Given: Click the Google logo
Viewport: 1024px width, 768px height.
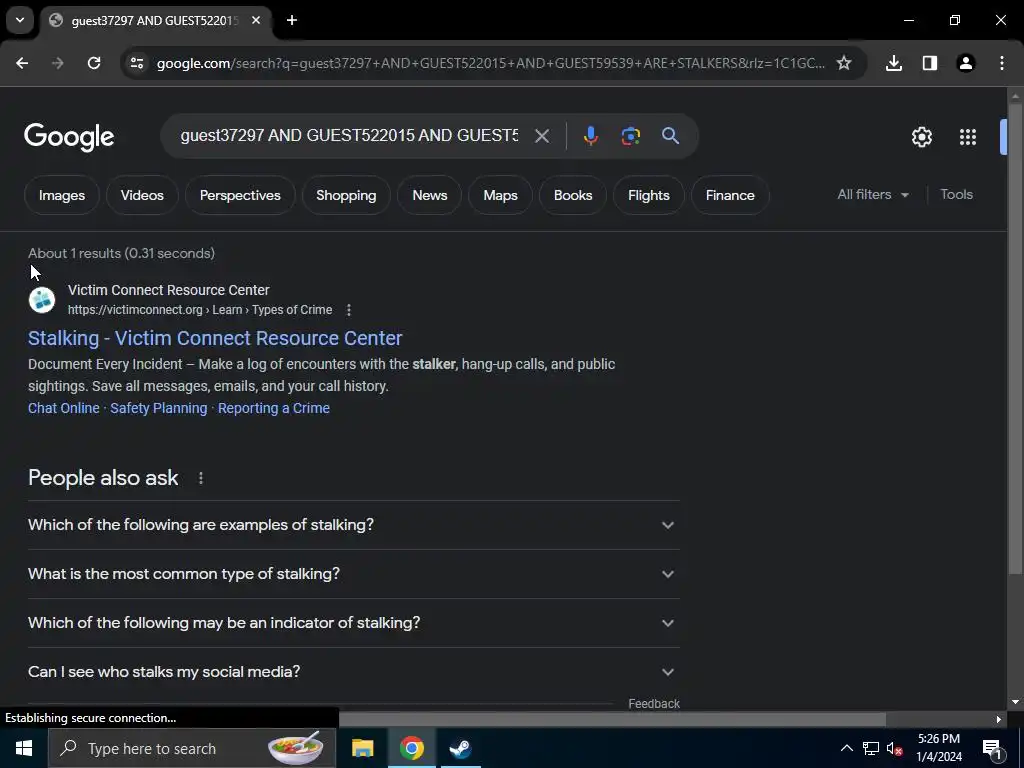Looking at the screenshot, I should pyautogui.click(x=69, y=136).
